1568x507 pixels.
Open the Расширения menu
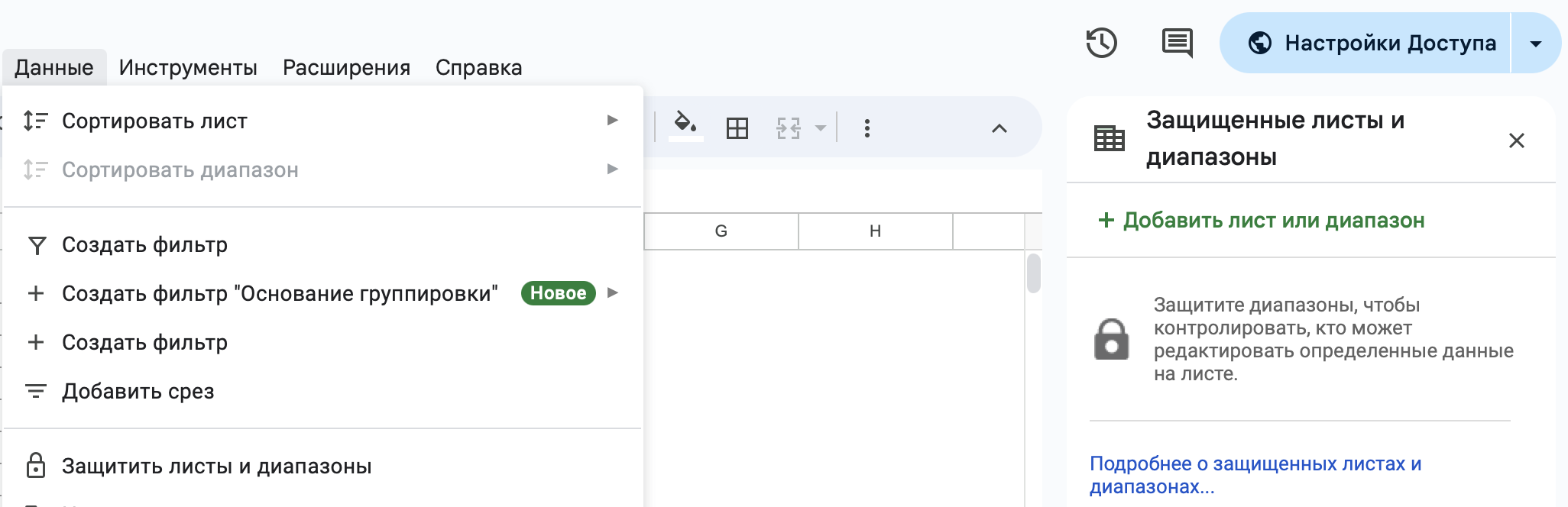346,68
